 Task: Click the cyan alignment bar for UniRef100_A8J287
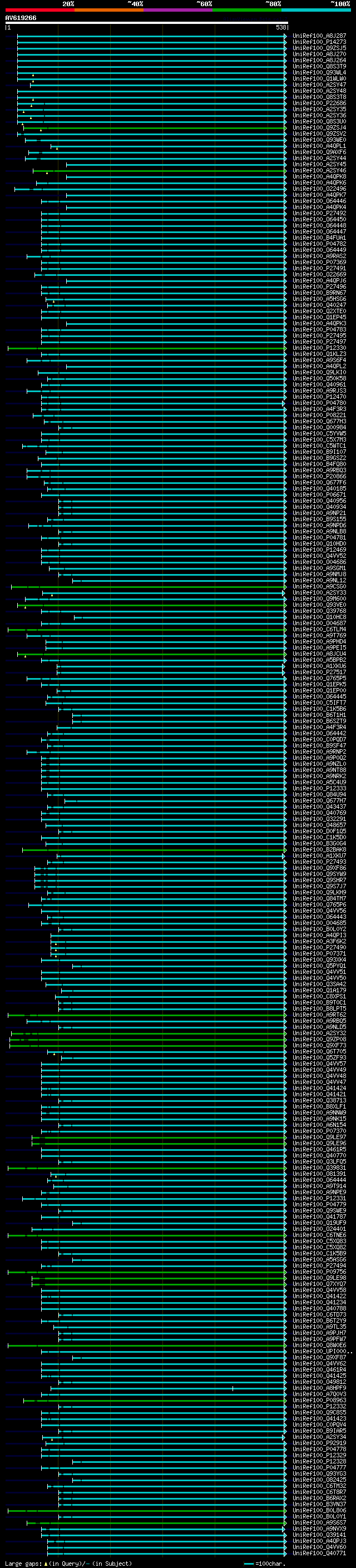click(151, 36)
